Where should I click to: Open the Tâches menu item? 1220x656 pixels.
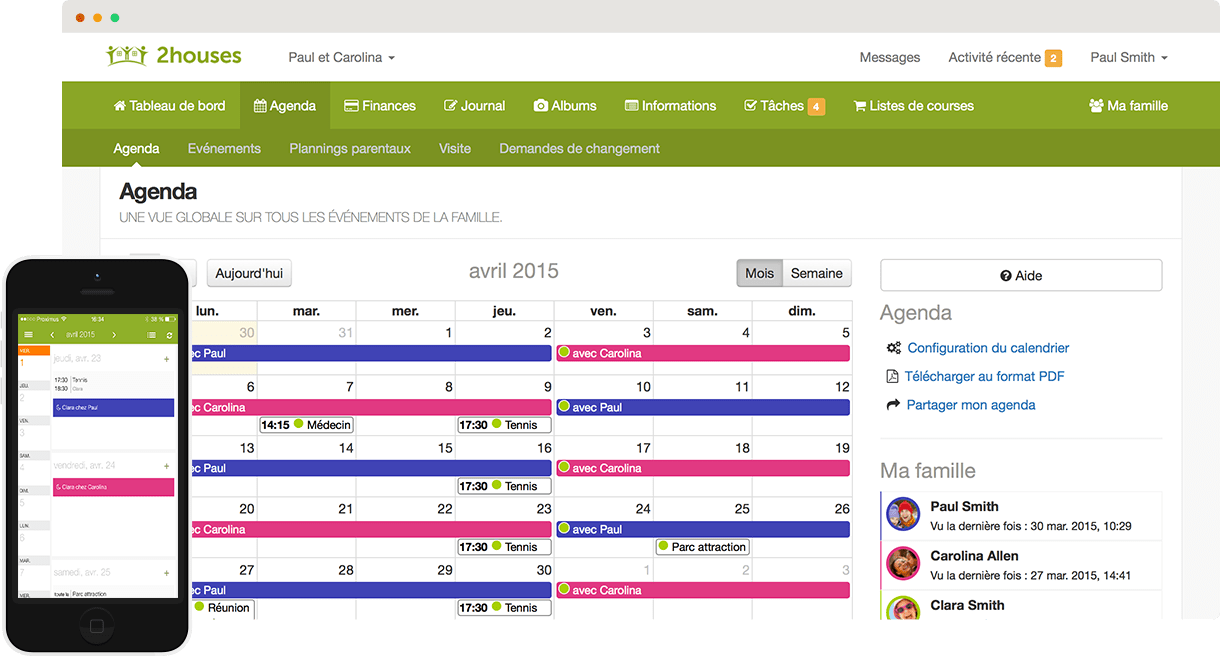click(x=782, y=106)
